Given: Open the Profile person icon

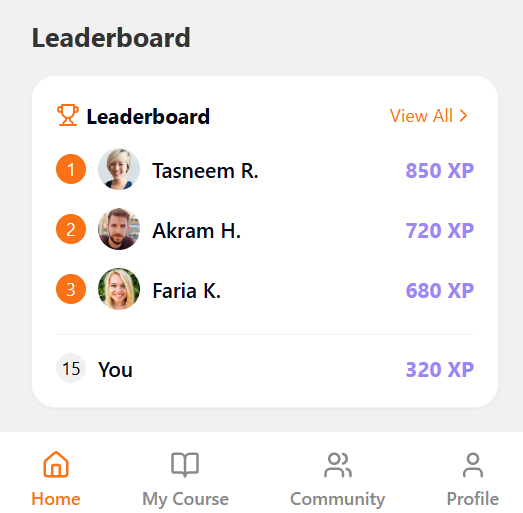Looking at the screenshot, I should coord(473,465).
